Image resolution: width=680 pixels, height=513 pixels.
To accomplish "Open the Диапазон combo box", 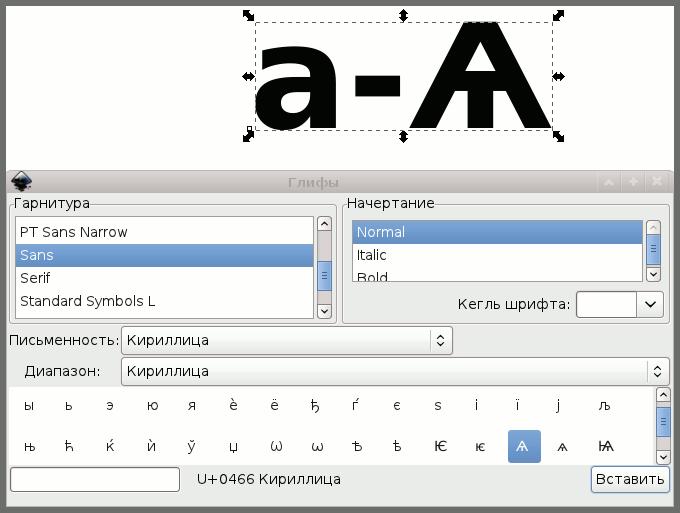I will (395, 372).
